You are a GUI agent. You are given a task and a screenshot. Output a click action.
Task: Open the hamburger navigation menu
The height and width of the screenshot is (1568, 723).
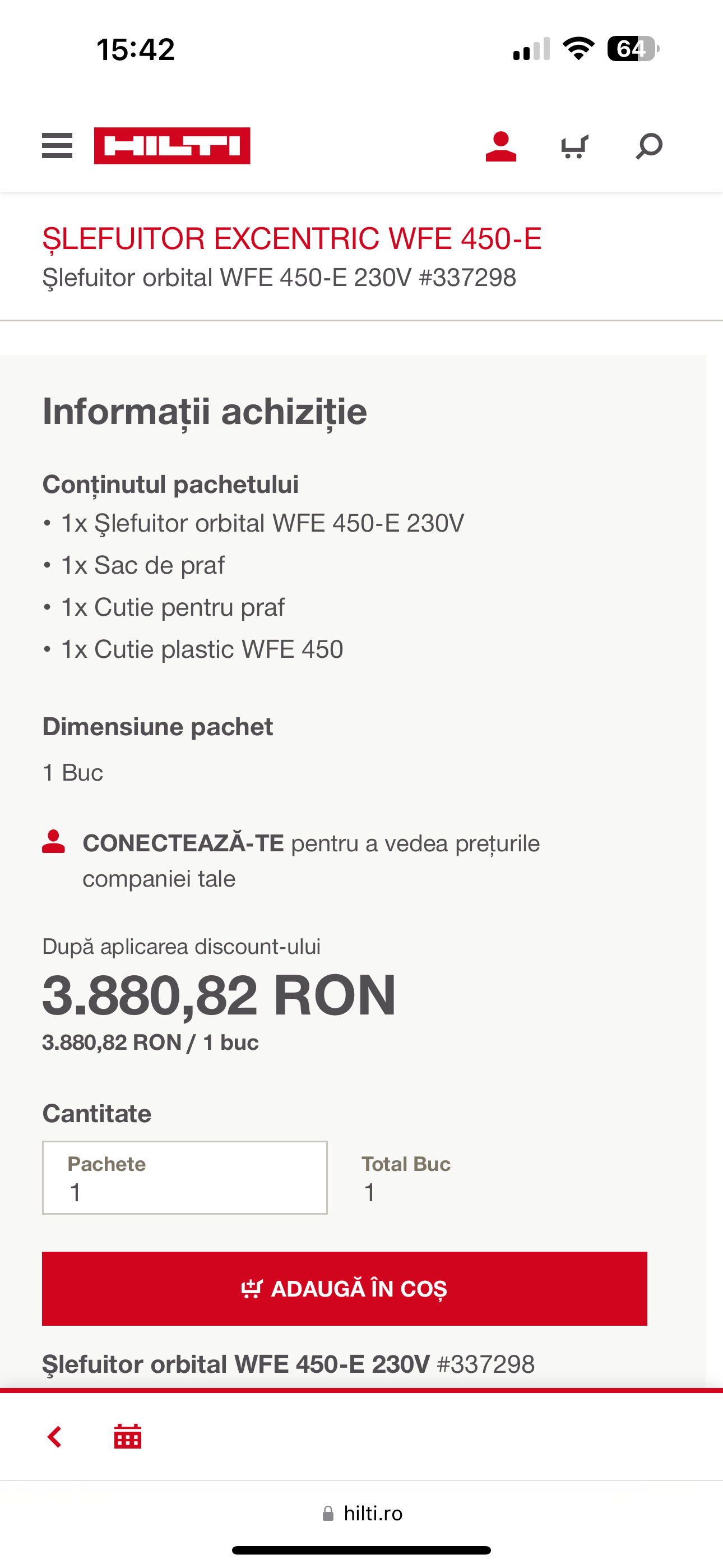click(x=57, y=146)
